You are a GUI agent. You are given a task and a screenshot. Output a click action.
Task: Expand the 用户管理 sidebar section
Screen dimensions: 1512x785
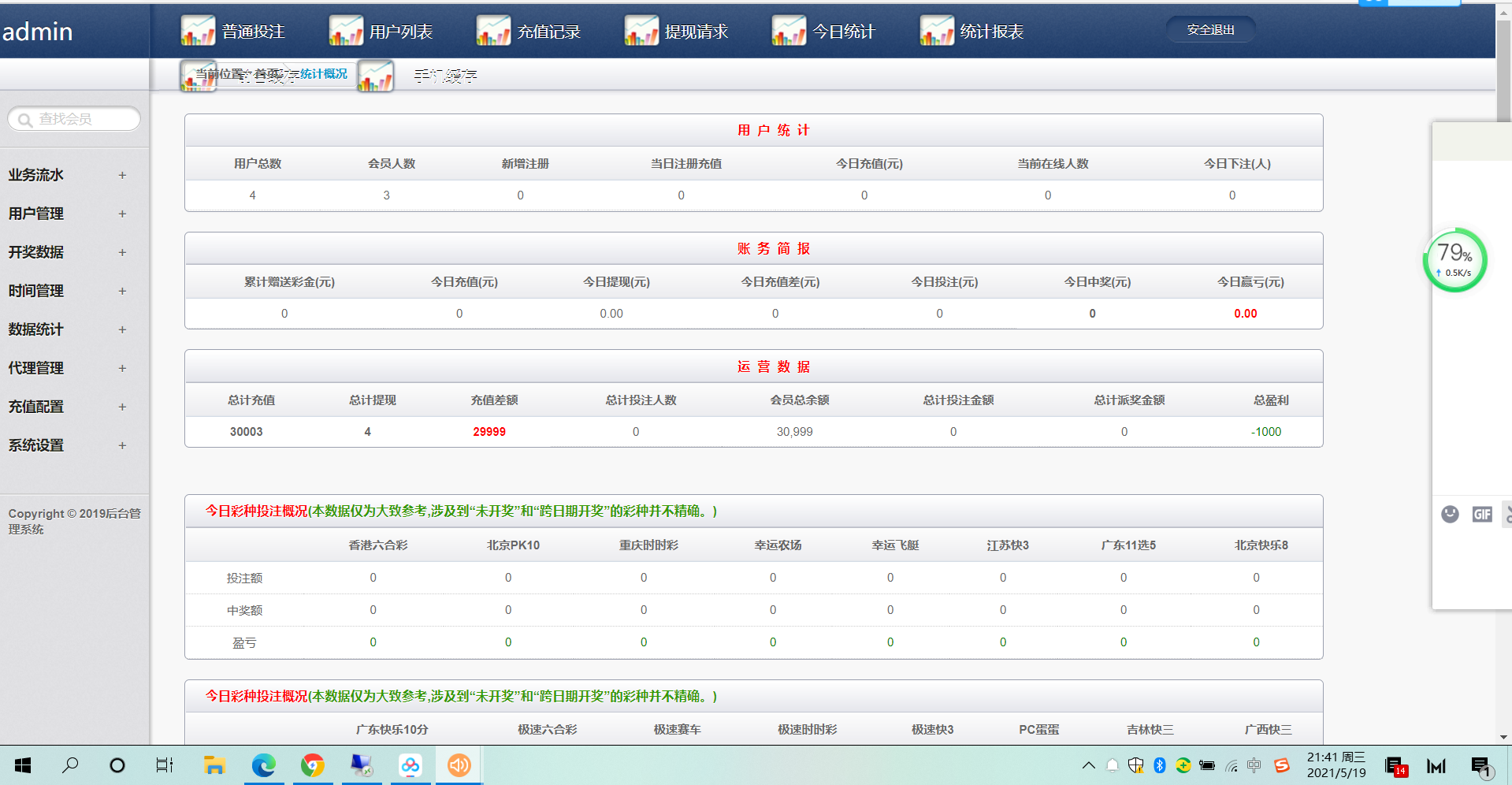click(122, 214)
